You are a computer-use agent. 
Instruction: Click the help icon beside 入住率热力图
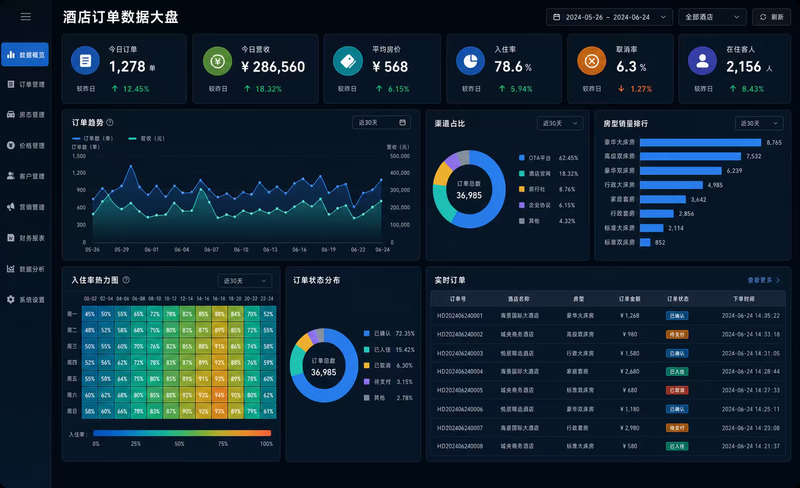coord(126,280)
